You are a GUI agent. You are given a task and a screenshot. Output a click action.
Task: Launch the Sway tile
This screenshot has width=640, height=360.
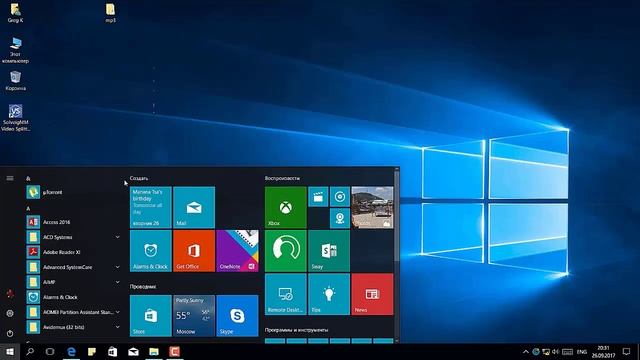click(x=329, y=251)
